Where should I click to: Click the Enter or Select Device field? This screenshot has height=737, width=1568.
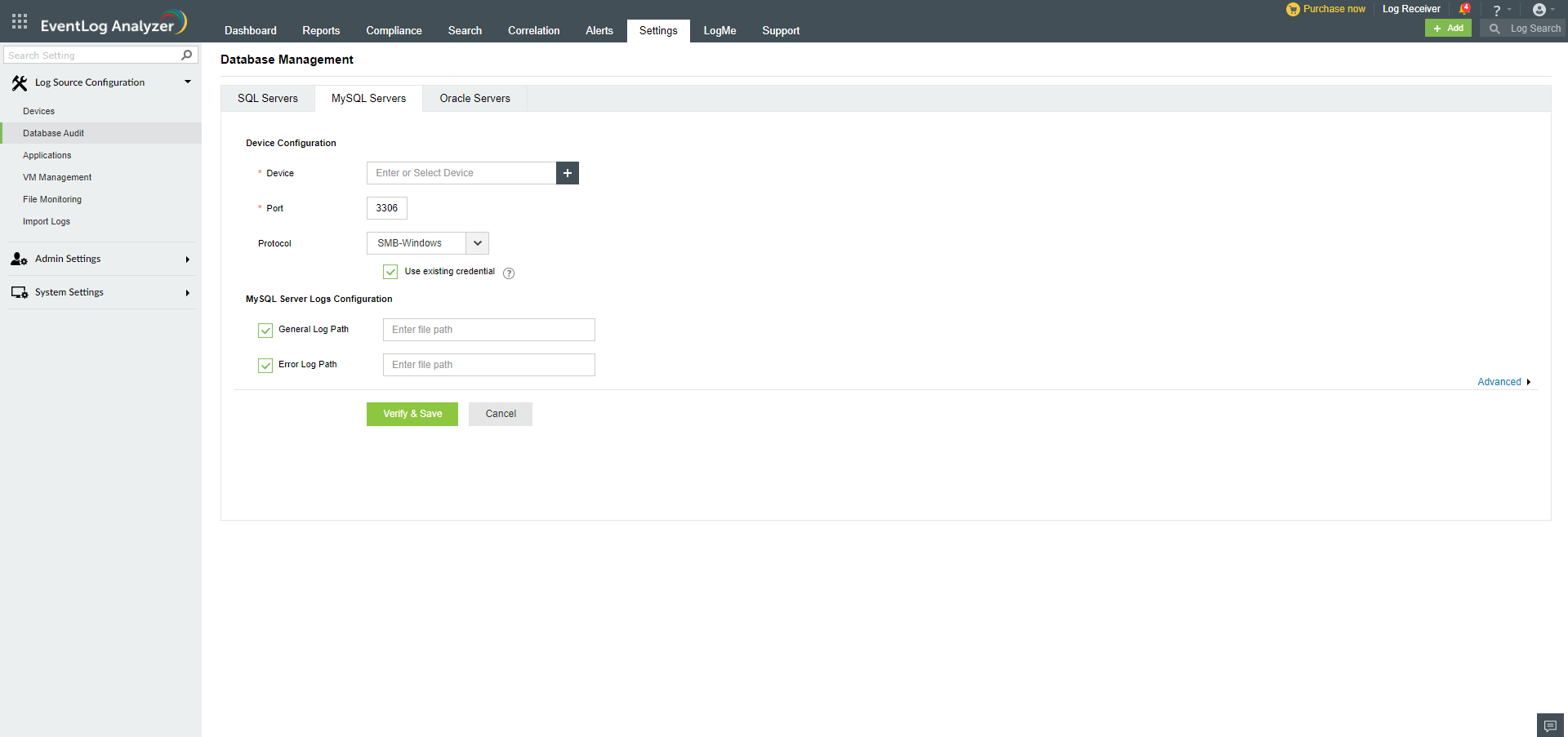[x=461, y=173]
